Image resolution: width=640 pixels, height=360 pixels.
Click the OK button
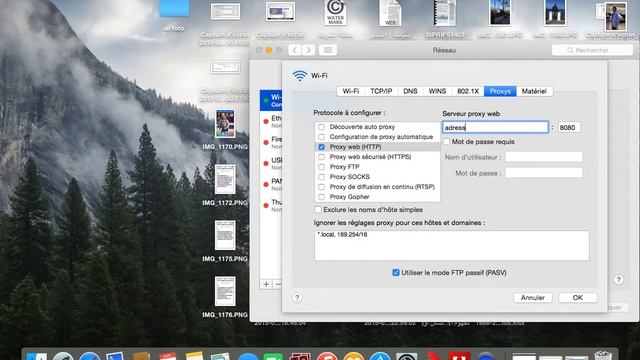578,298
